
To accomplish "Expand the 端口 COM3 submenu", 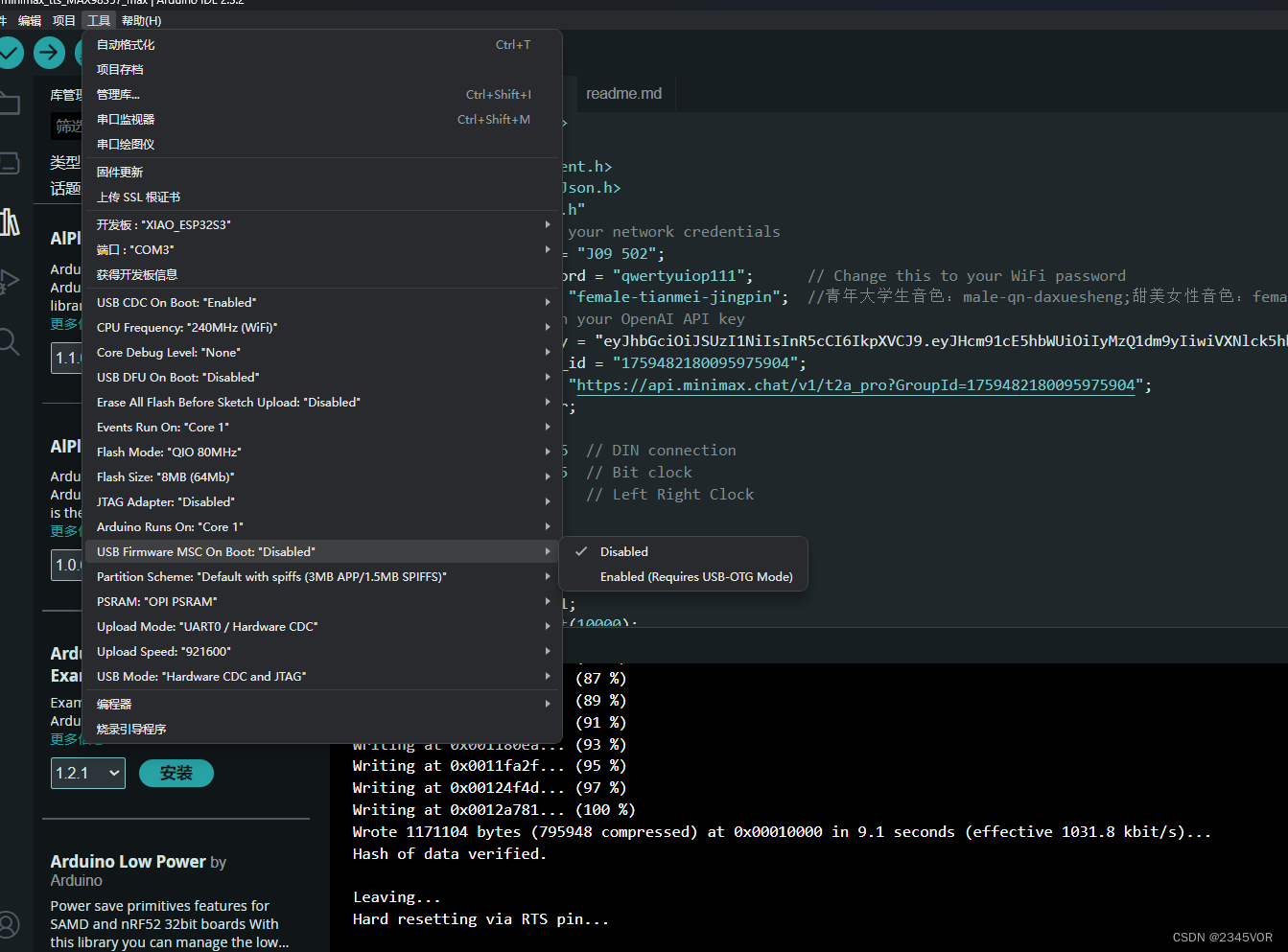I will [322, 249].
